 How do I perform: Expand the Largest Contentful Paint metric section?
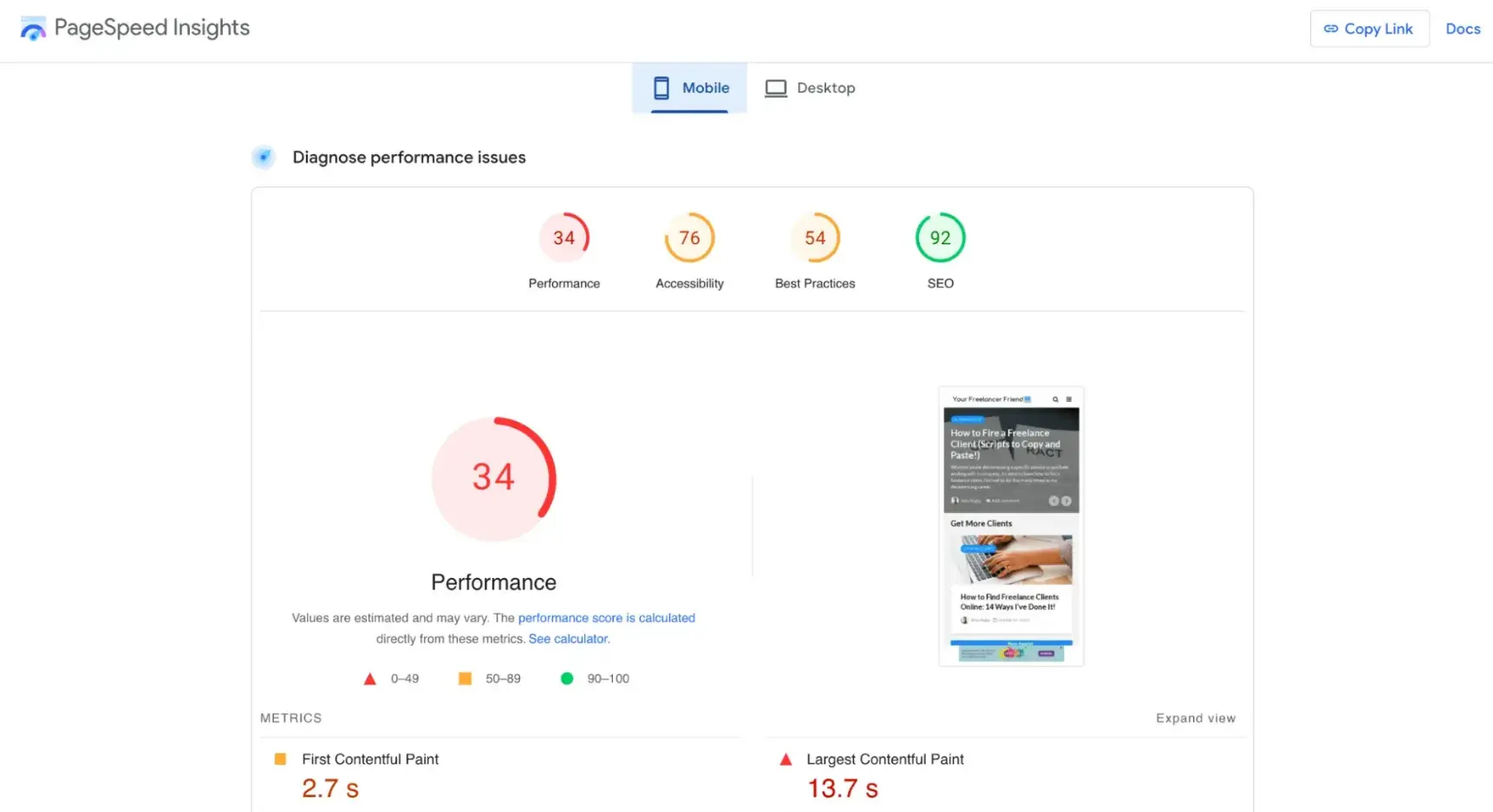884,758
